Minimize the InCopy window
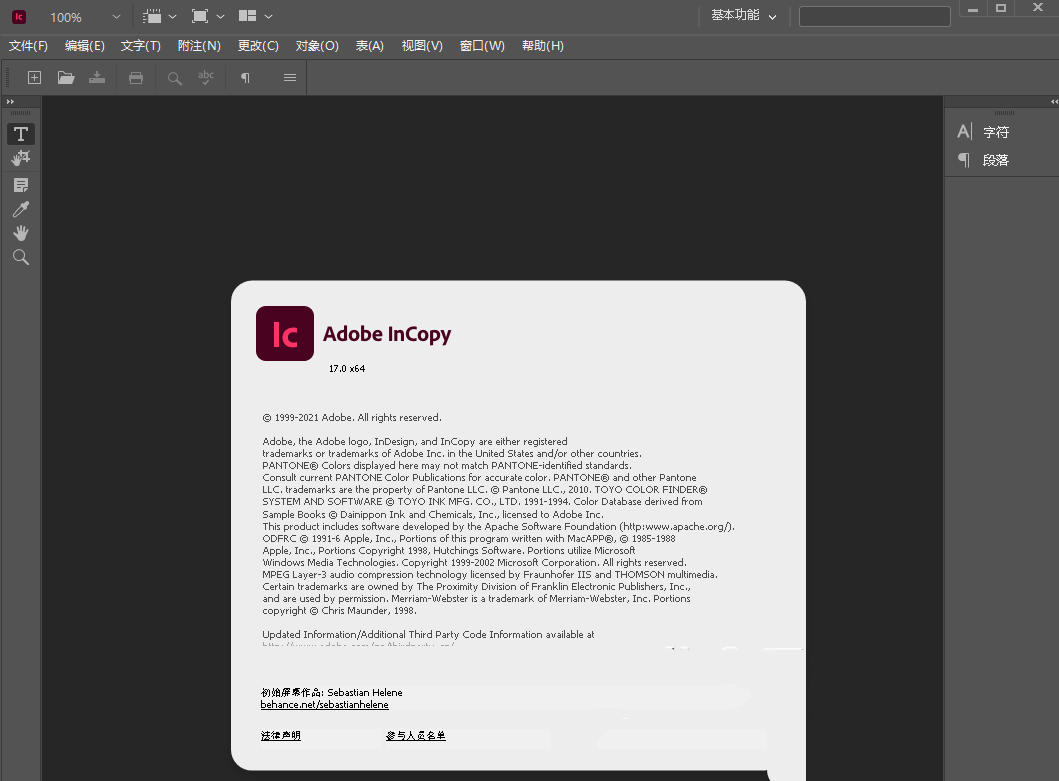Screen dimensions: 1059x781 [973, 9]
